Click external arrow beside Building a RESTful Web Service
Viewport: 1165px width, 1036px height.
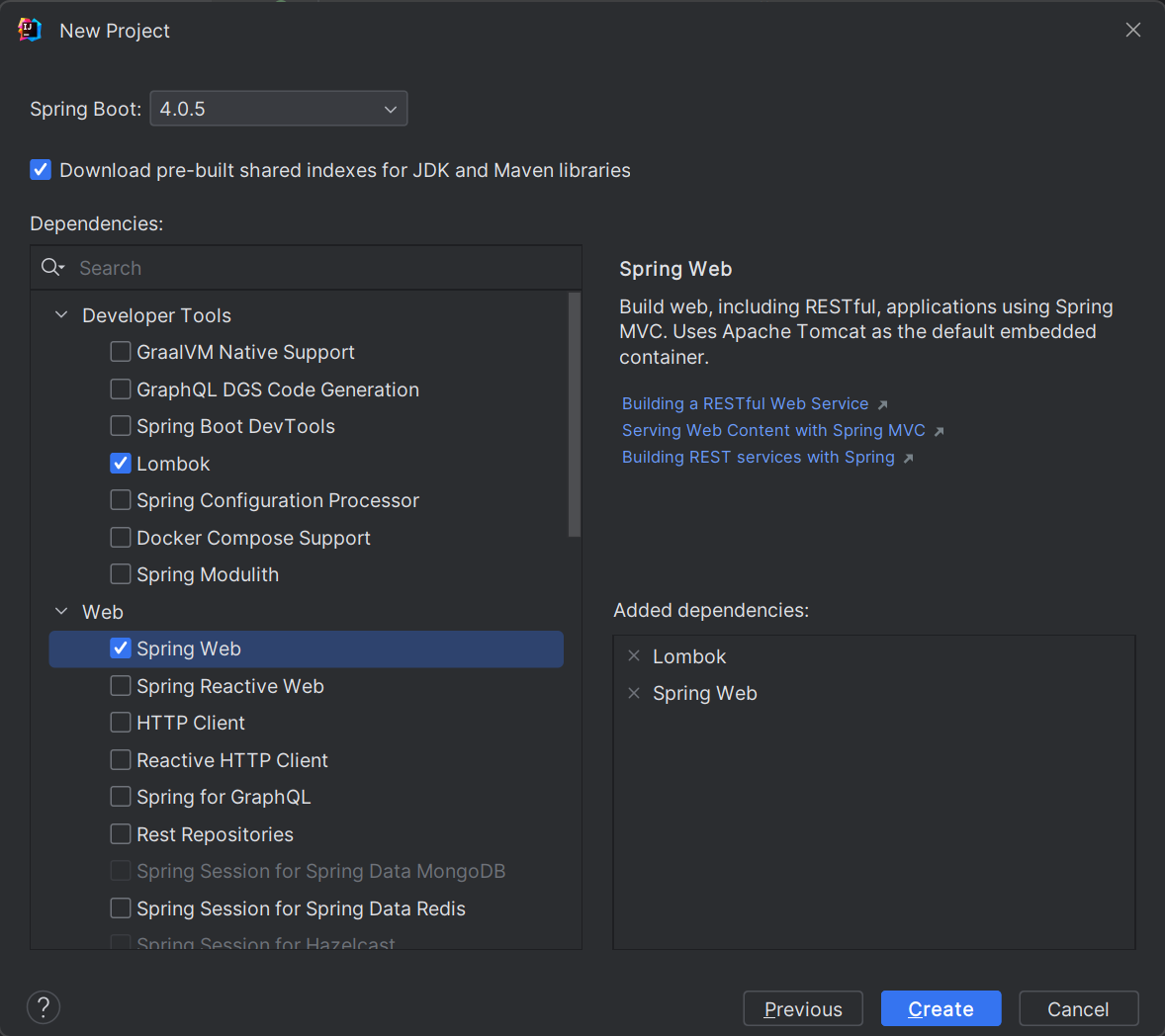[x=882, y=404]
